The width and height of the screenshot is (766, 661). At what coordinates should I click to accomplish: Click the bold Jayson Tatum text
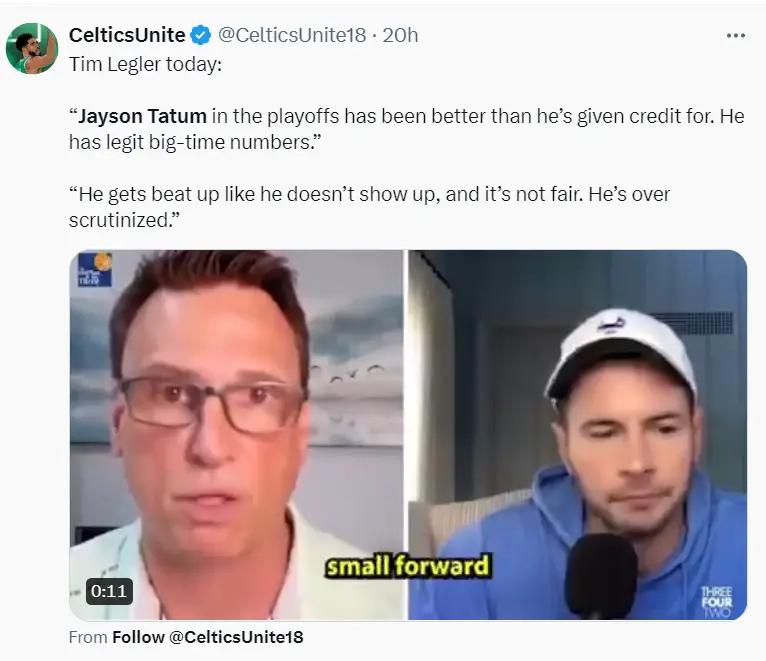tap(143, 116)
